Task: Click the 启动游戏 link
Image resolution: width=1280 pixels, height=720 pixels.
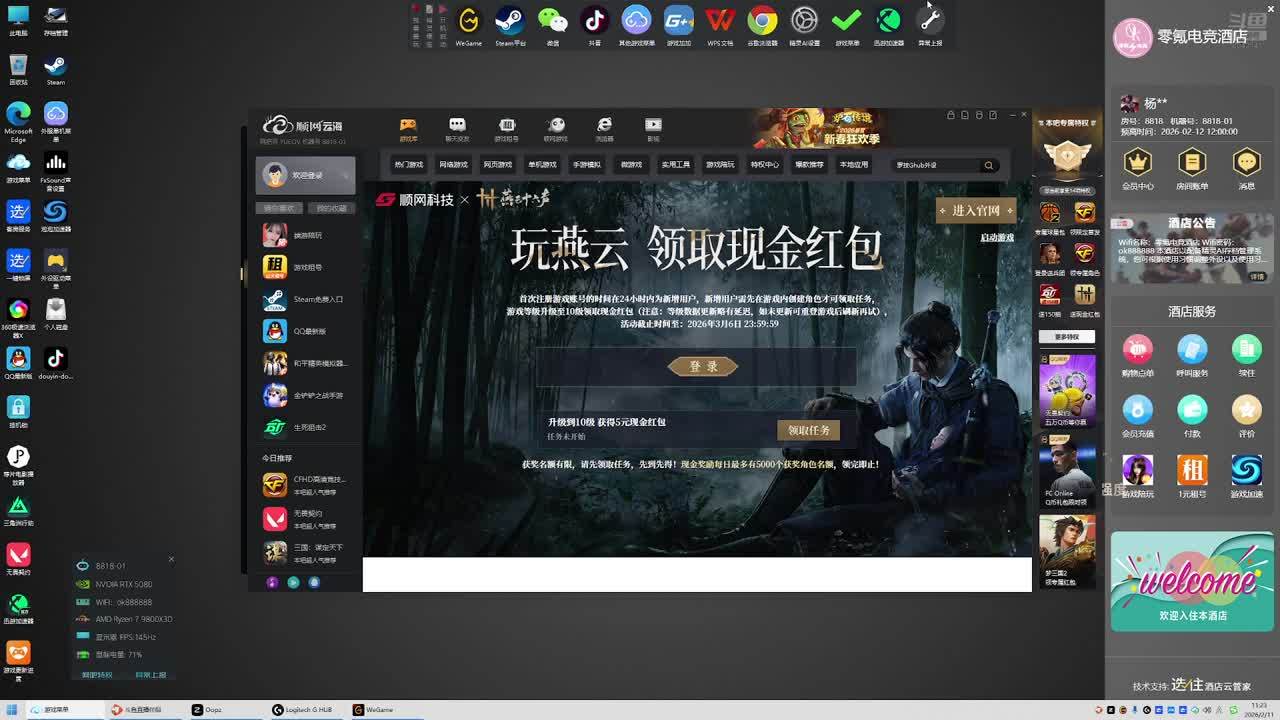Action: coord(997,238)
